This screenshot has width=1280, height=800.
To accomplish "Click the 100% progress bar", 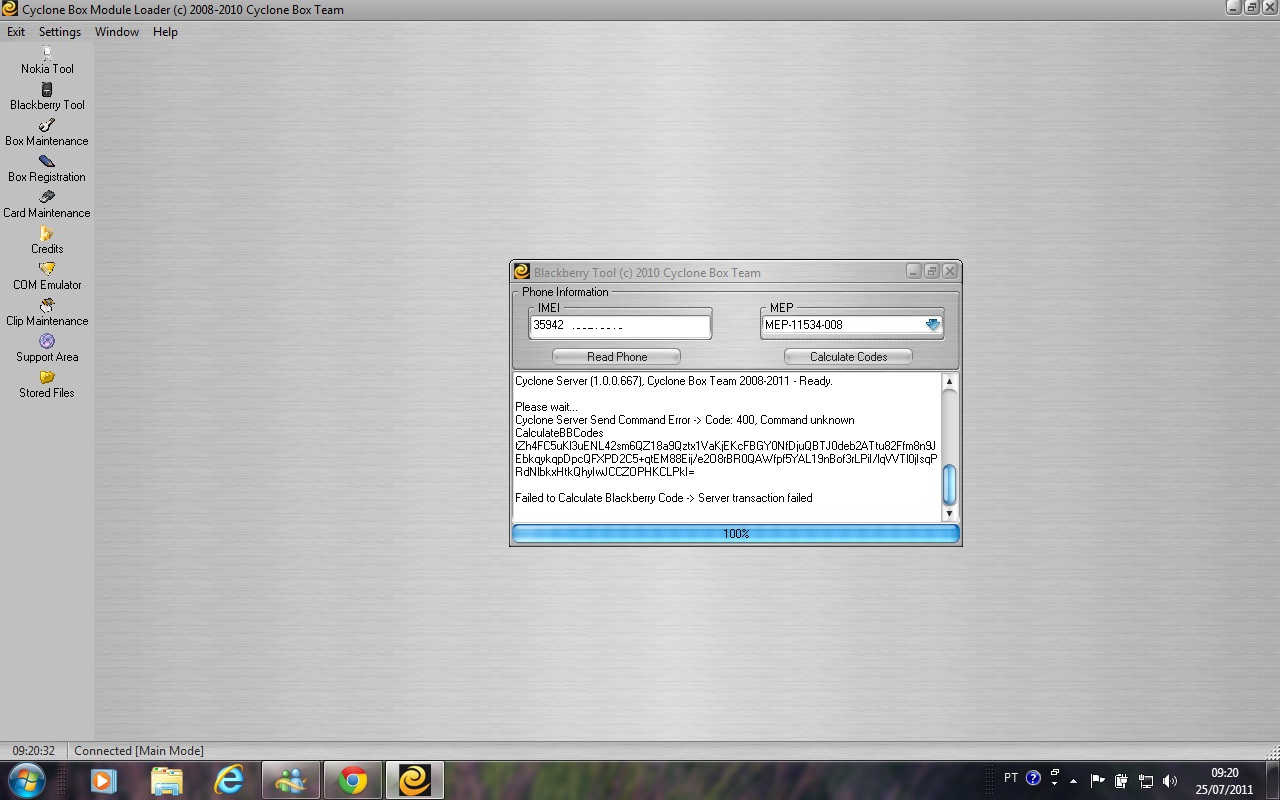I will [x=736, y=534].
